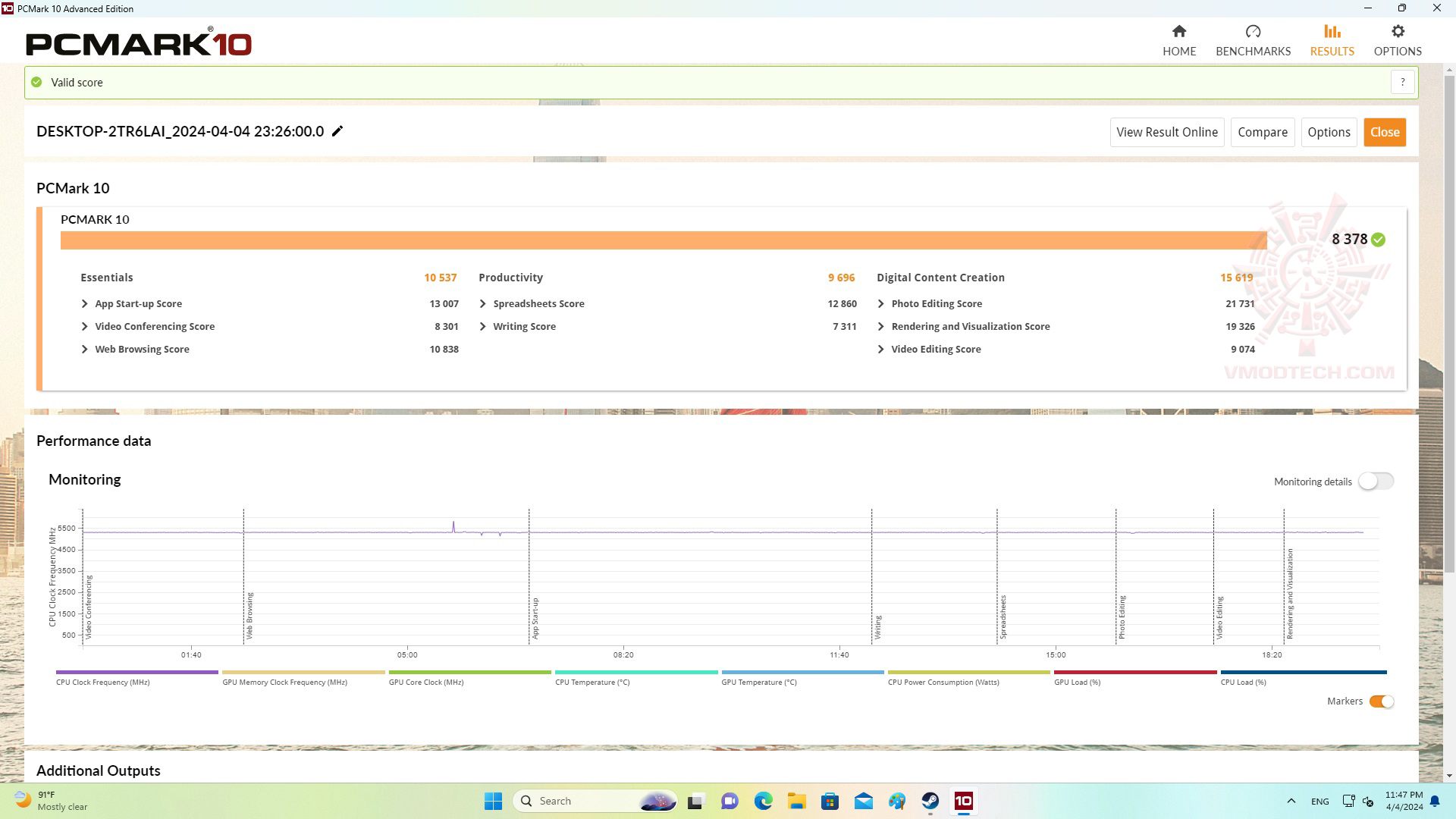This screenshot has width=1456, height=819.
Task: Turn off the Markers toggle
Action: click(x=1381, y=701)
